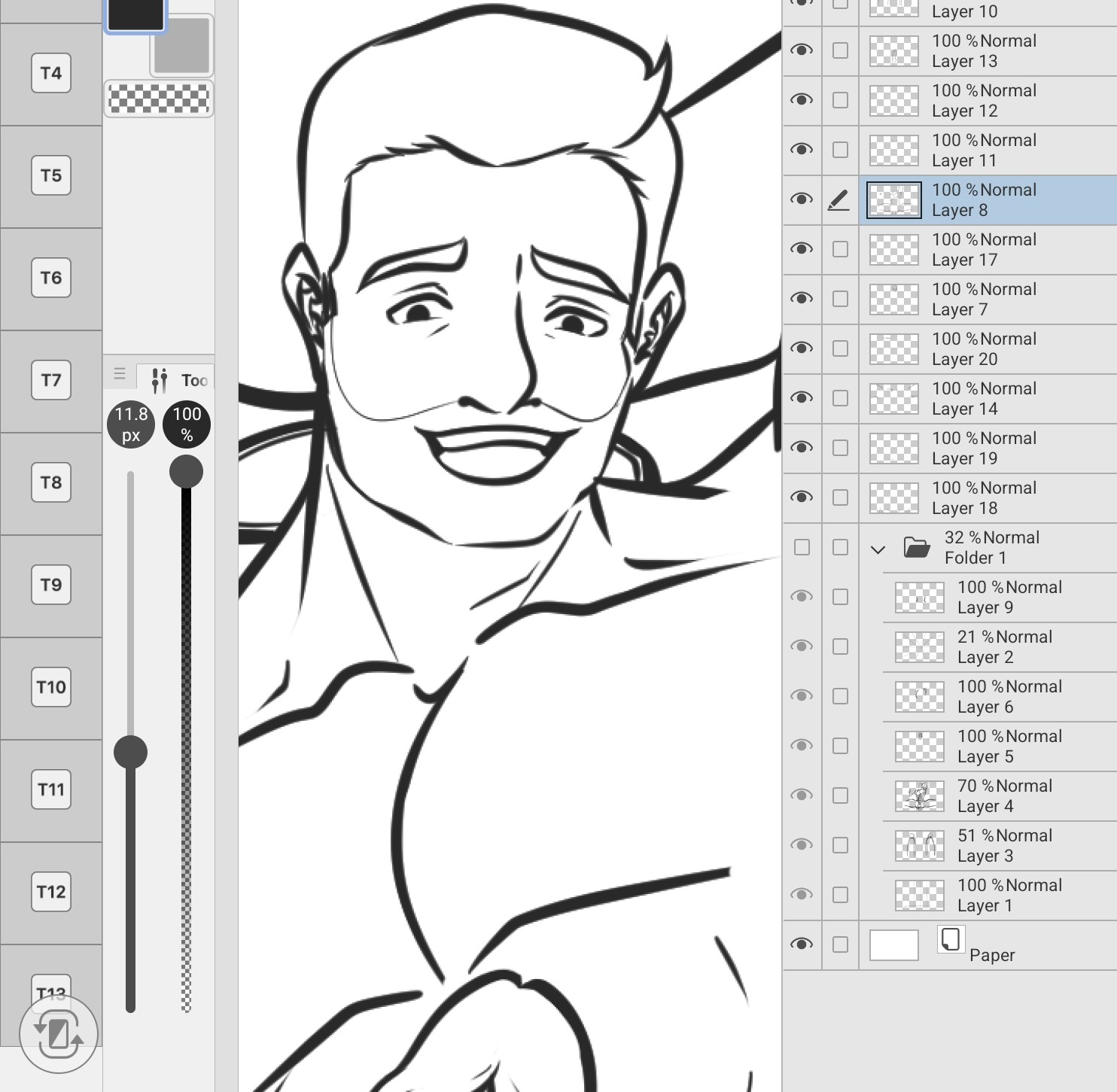Open the tool property panel menu icon
1117x1092 pixels.
(x=120, y=374)
